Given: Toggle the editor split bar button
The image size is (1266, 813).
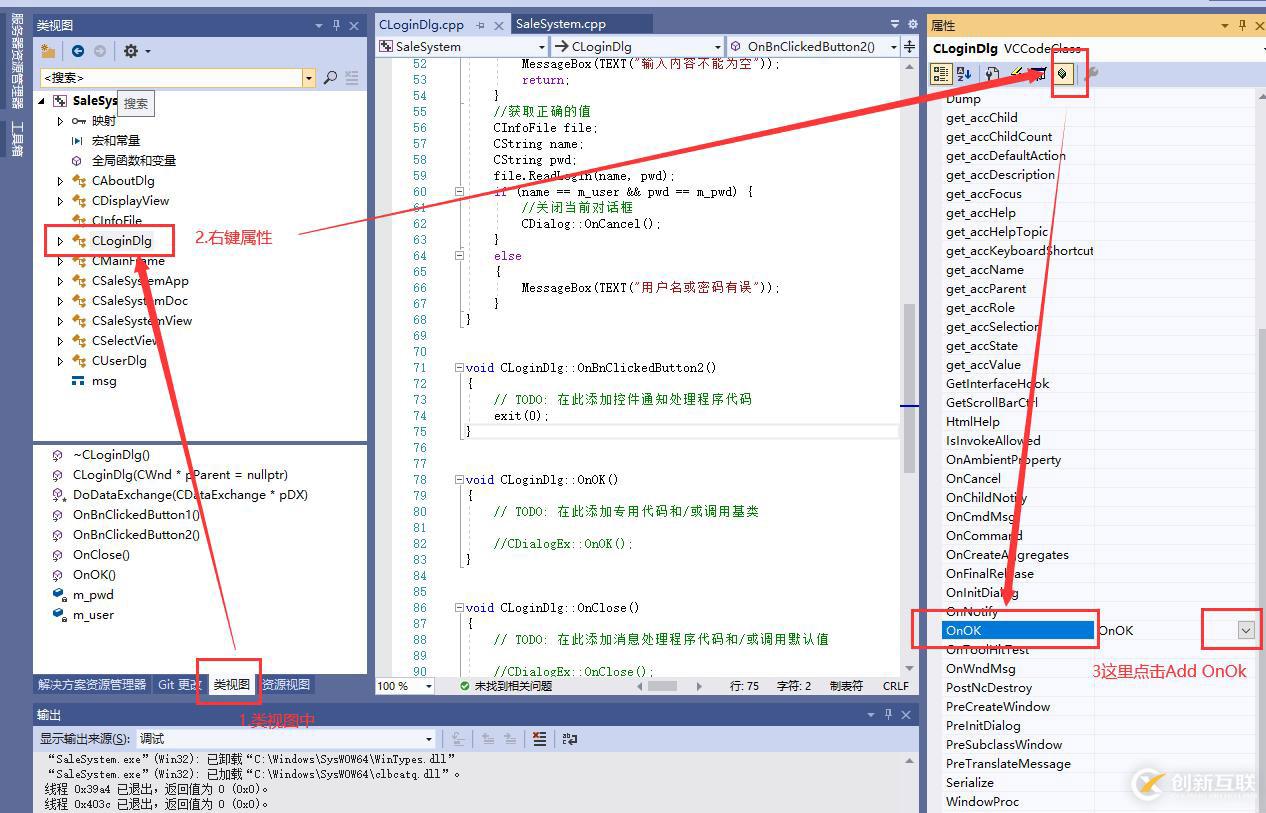Looking at the screenshot, I should pyautogui.click(x=909, y=46).
